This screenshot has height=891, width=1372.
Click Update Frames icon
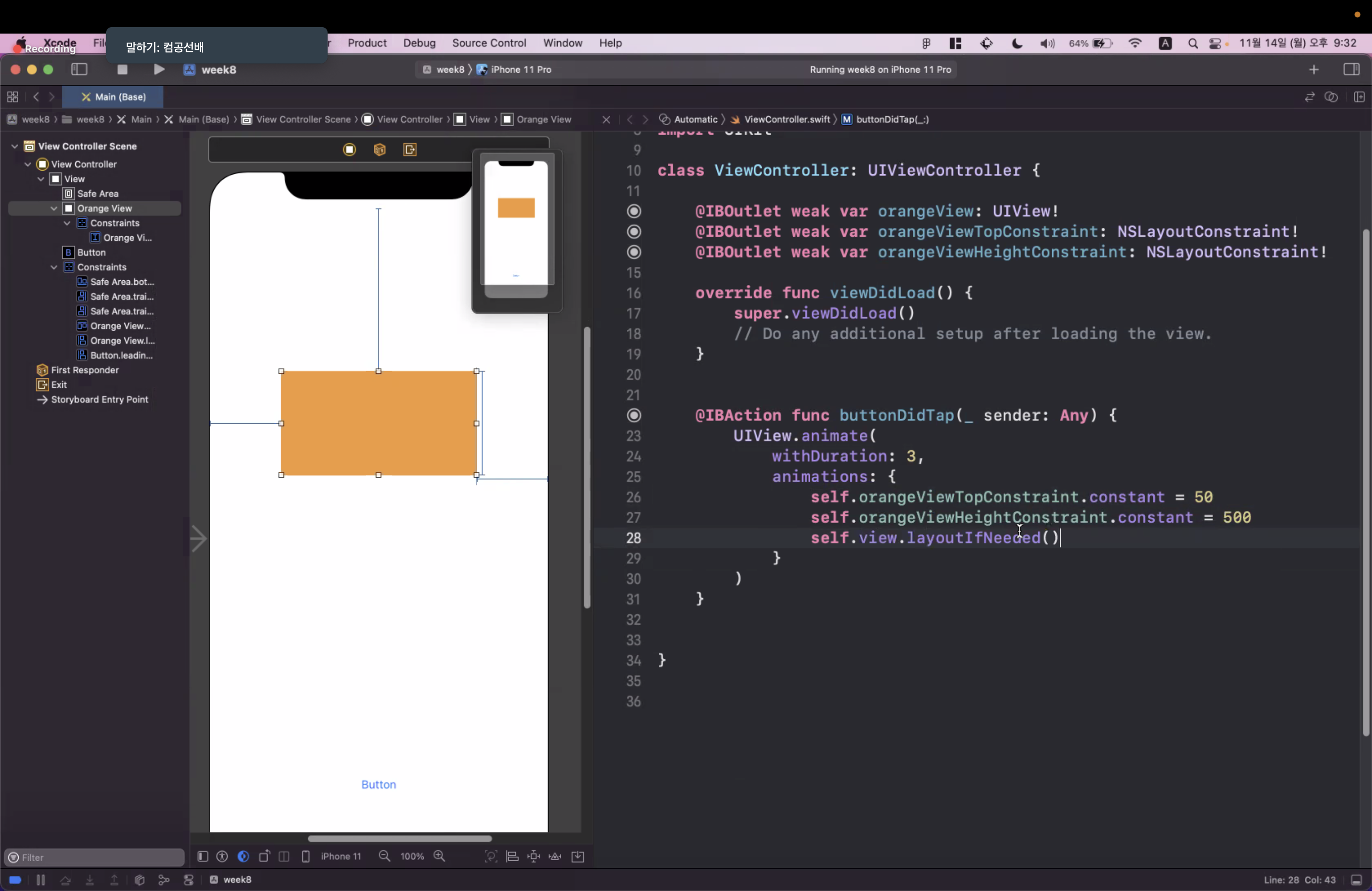pyautogui.click(x=490, y=857)
